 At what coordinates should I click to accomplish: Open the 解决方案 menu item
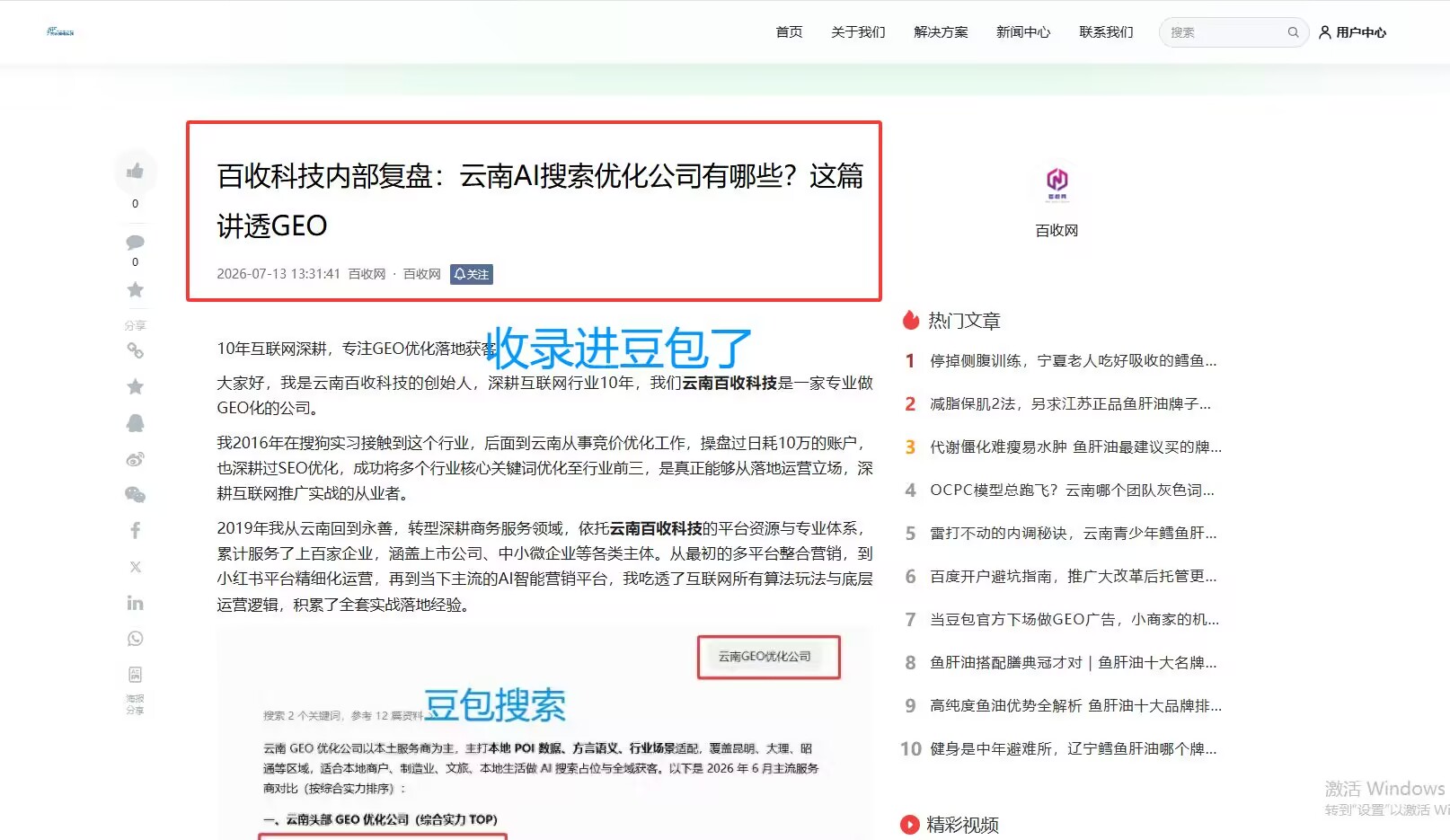[x=941, y=32]
